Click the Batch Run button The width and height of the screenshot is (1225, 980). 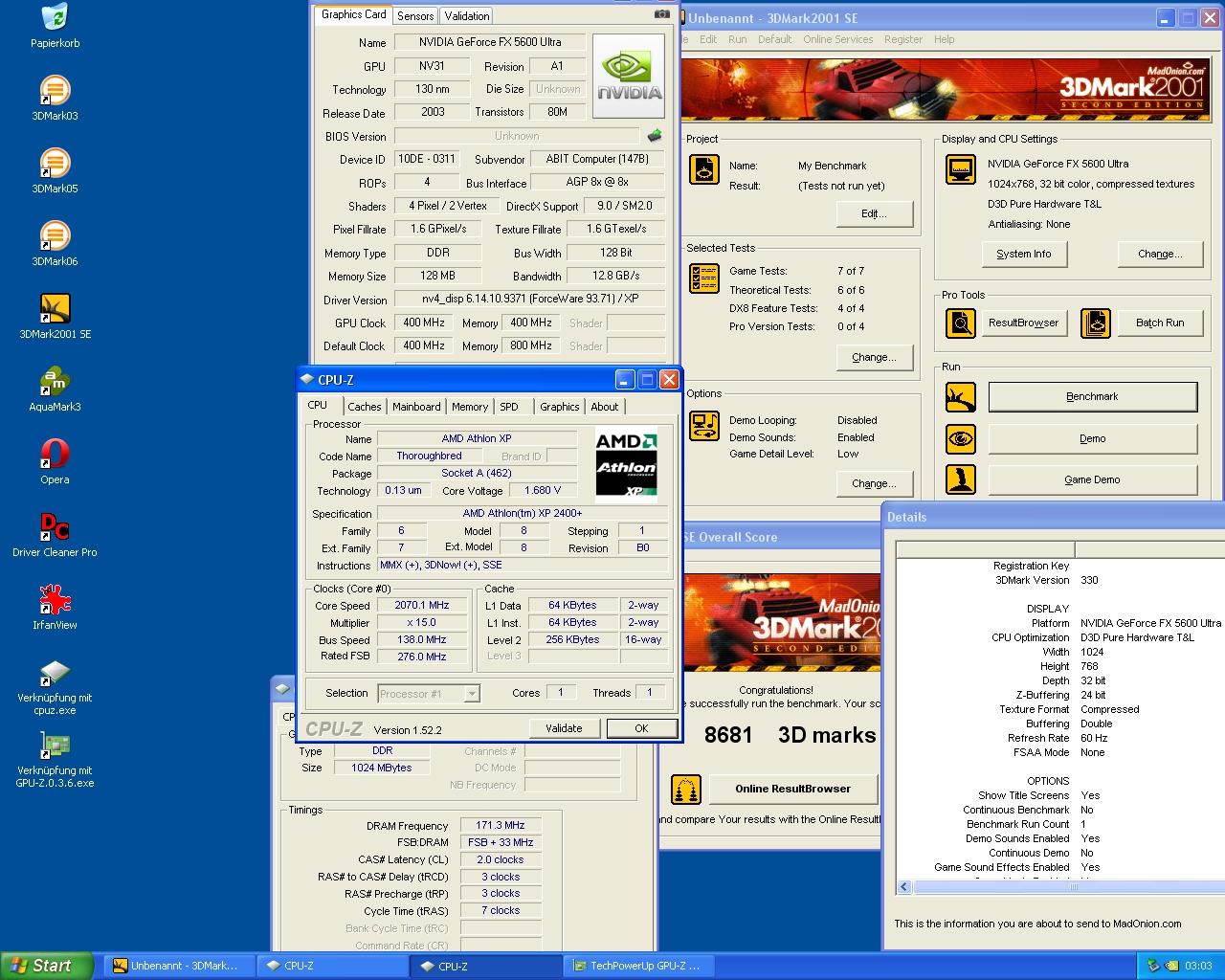point(1160,323)
